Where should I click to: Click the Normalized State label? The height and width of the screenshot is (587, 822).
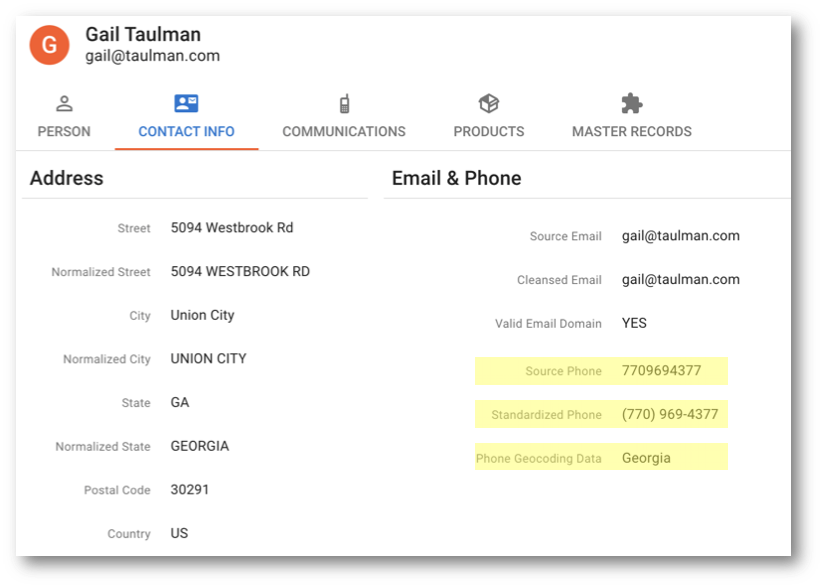tap(103, 447)
